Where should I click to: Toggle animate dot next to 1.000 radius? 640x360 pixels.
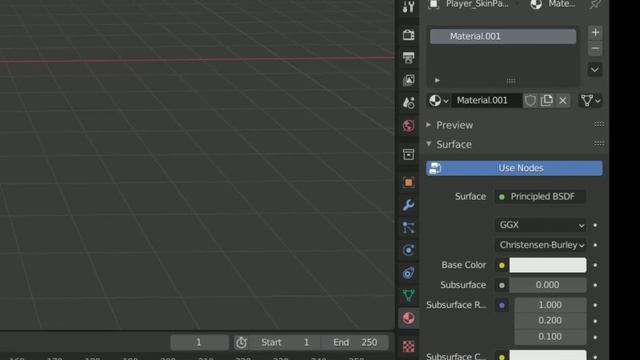click(595, 305)
